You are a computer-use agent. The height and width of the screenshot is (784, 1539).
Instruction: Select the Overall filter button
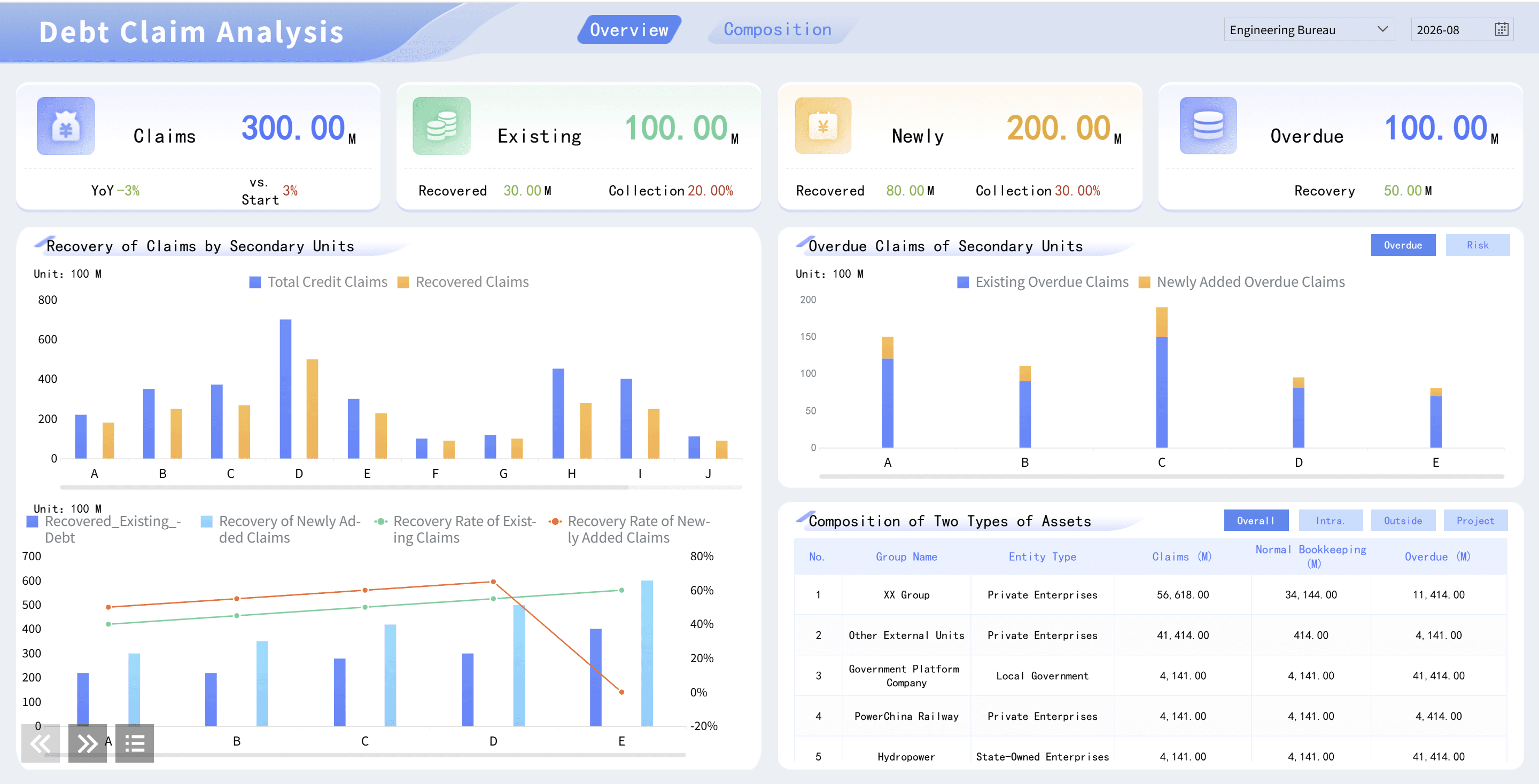coord(1256,520)
